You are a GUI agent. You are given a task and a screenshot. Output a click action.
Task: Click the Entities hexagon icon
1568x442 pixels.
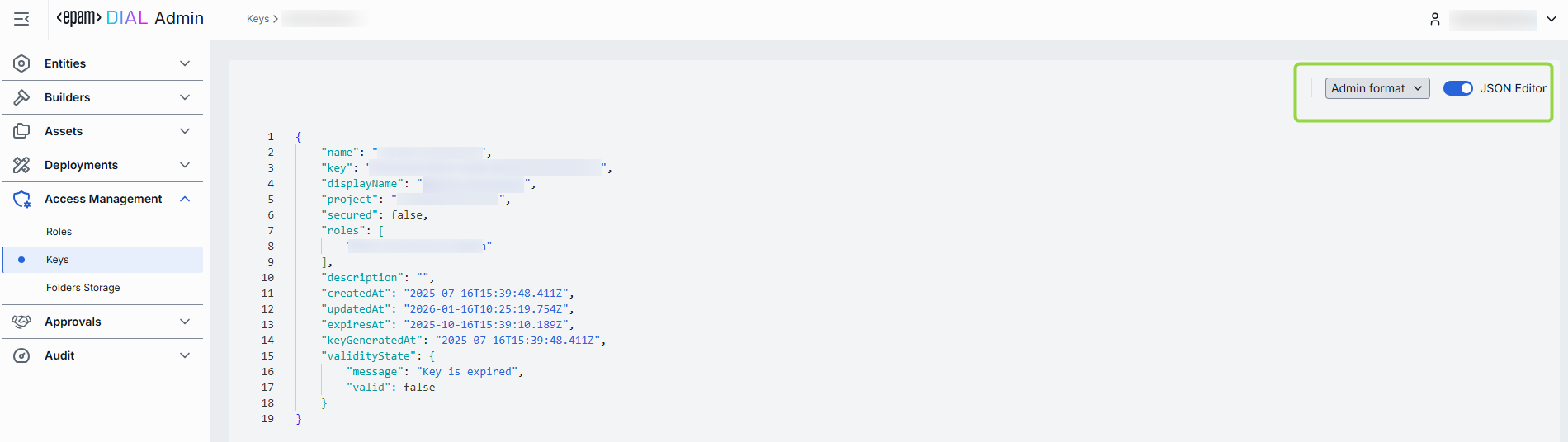pos(22,63)
